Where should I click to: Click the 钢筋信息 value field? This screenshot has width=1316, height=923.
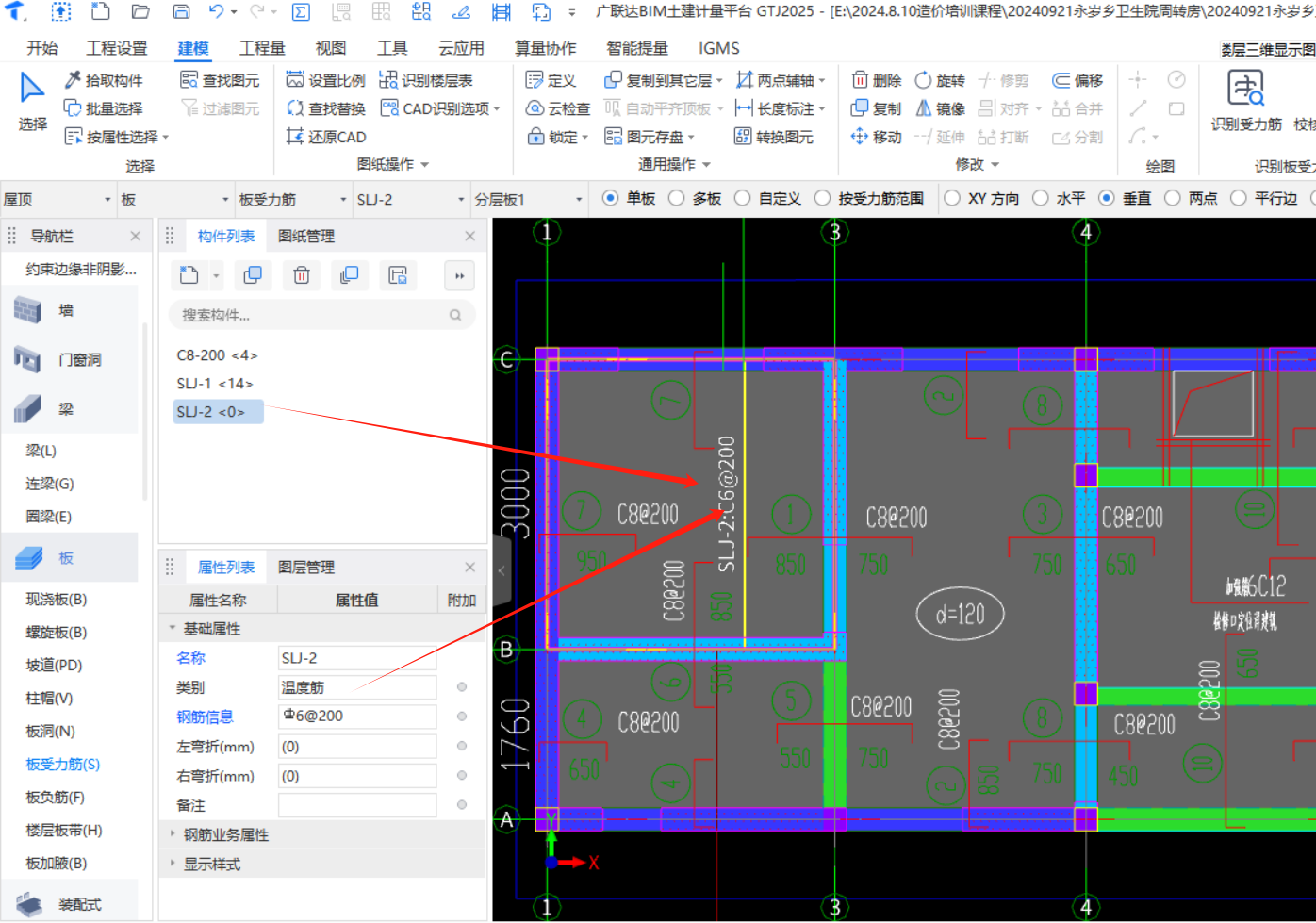point(357,717)
